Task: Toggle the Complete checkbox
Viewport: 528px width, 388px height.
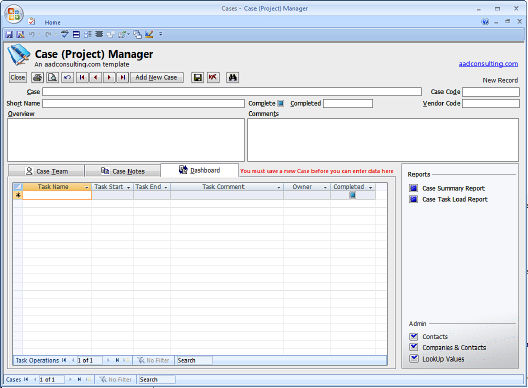Action: pos(280,103)
